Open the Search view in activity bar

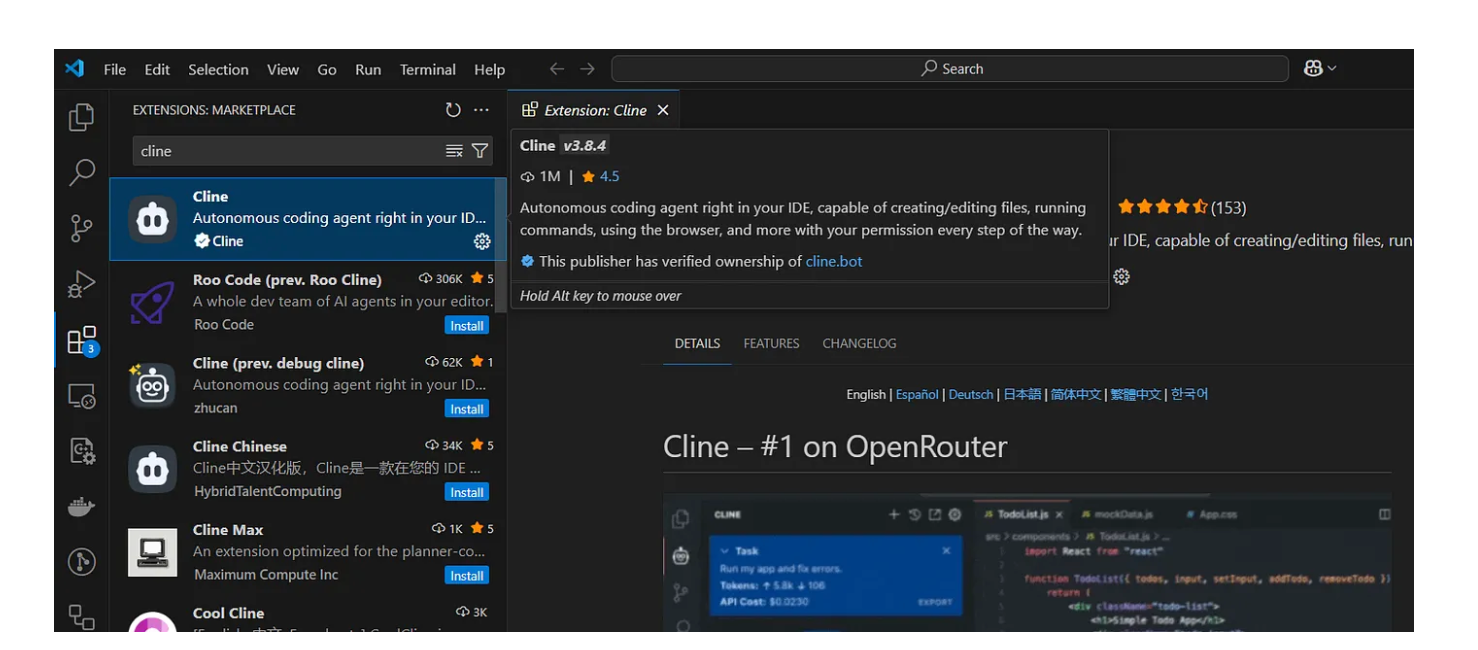click(81, 172)
